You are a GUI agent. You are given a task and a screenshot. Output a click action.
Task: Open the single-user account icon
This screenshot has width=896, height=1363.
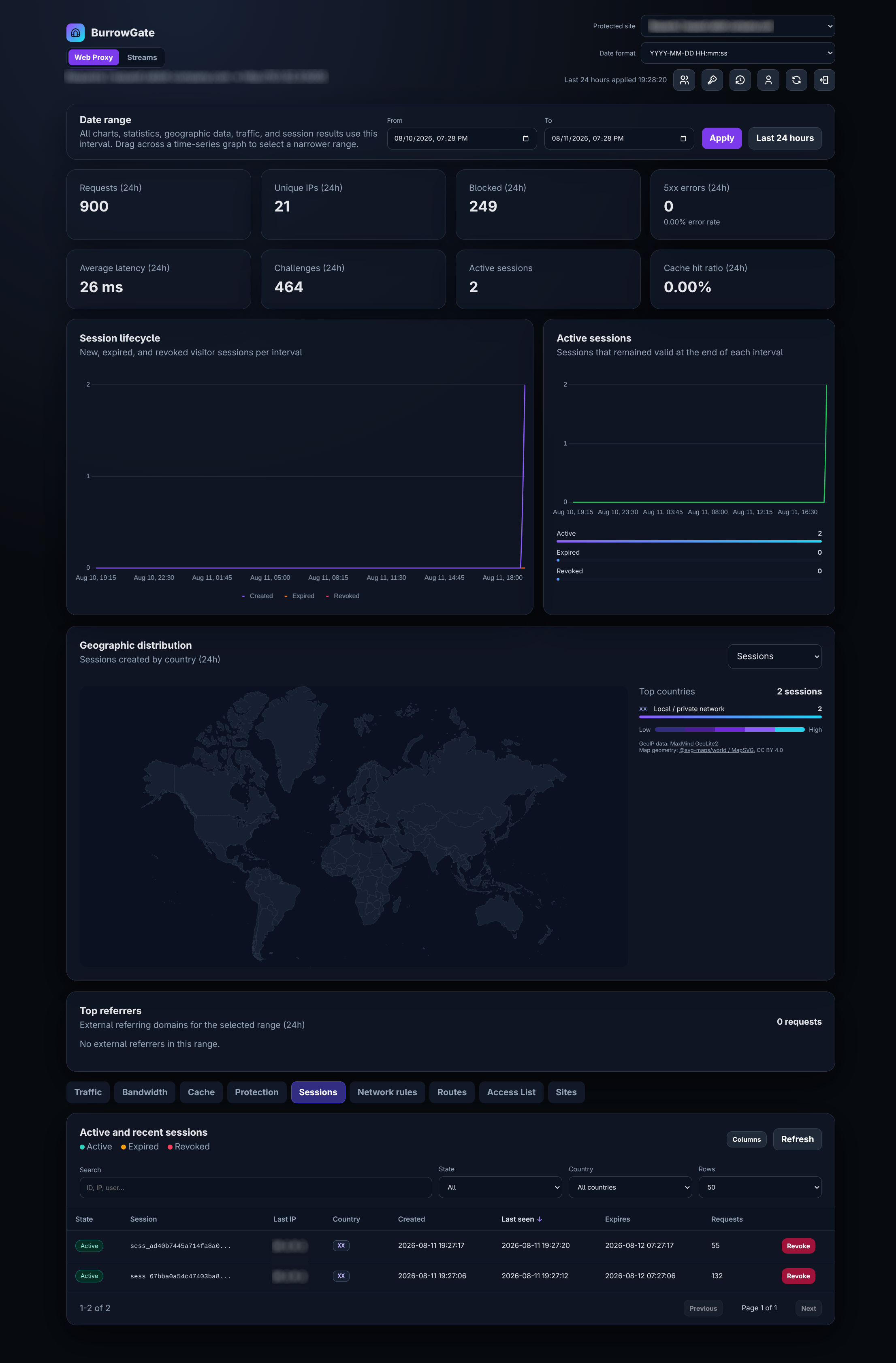click(x=768, y=80)
